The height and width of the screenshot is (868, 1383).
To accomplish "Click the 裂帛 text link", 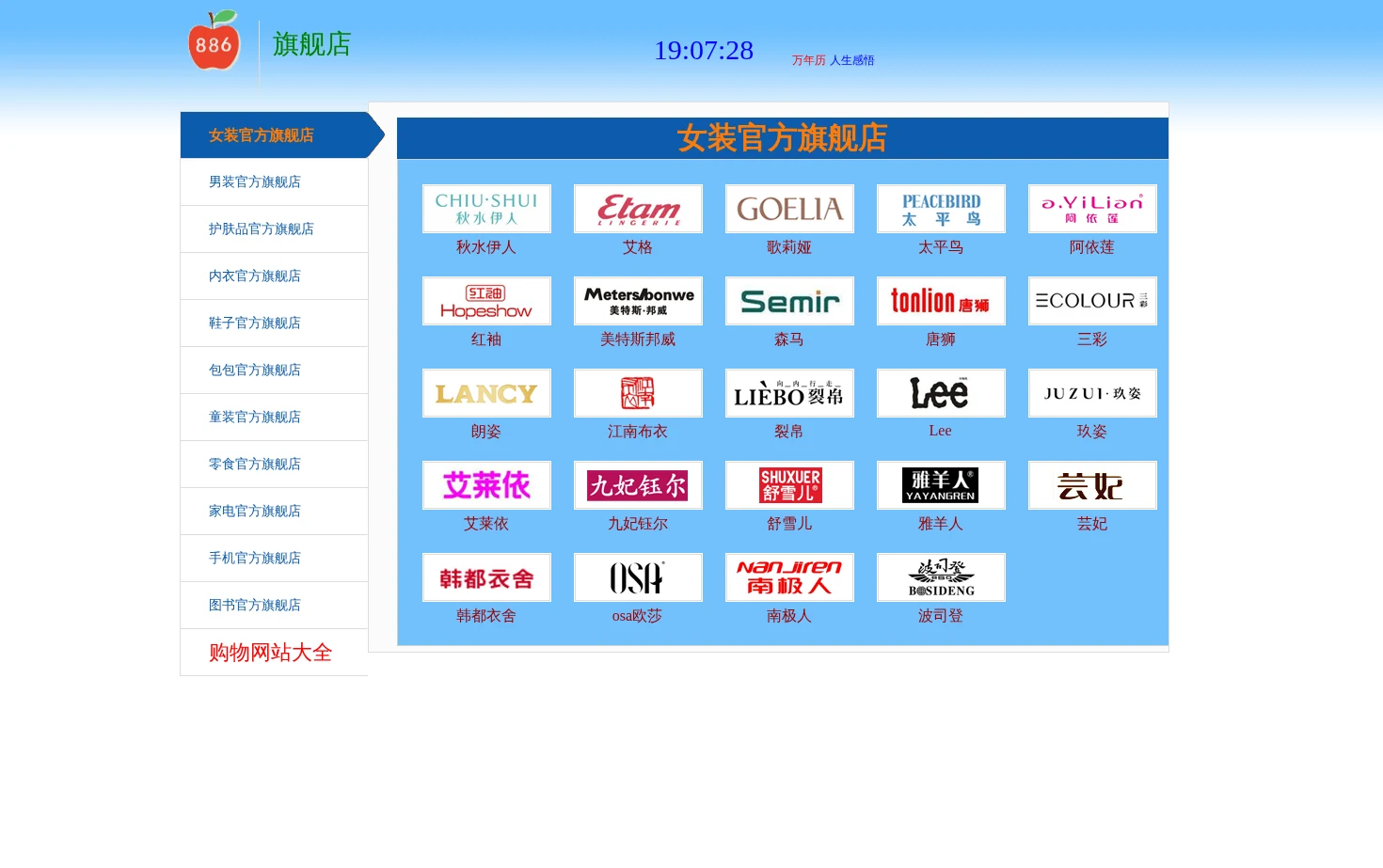I will (789, 432).
